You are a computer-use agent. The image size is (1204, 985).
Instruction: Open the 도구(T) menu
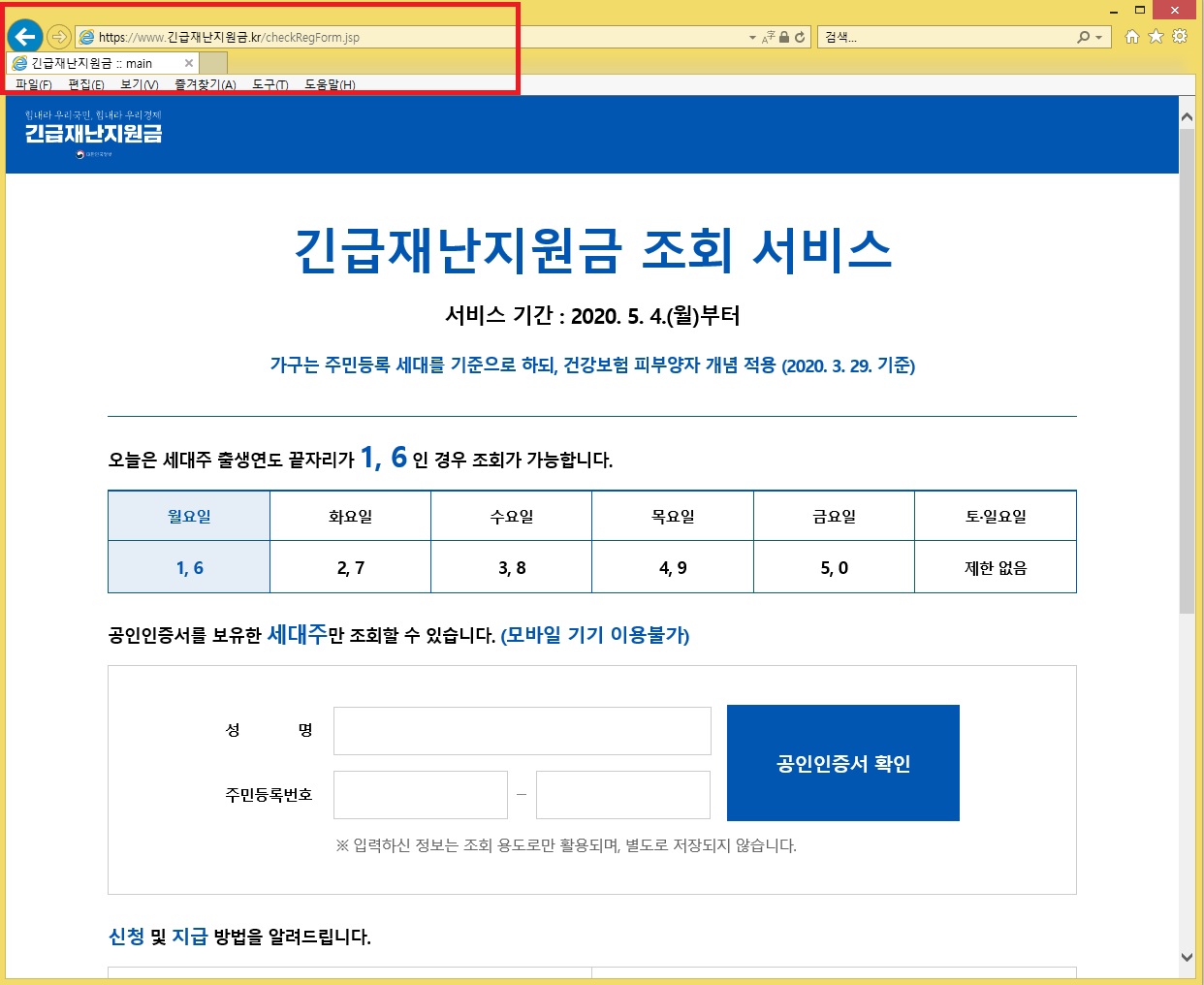[x=270, y=84]
